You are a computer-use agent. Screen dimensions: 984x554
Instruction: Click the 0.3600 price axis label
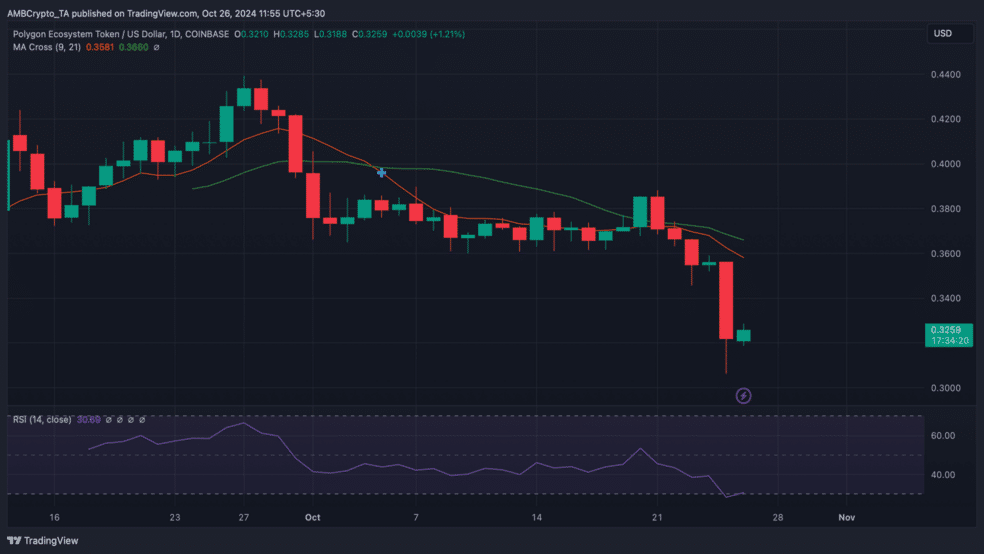pos(945,254)
